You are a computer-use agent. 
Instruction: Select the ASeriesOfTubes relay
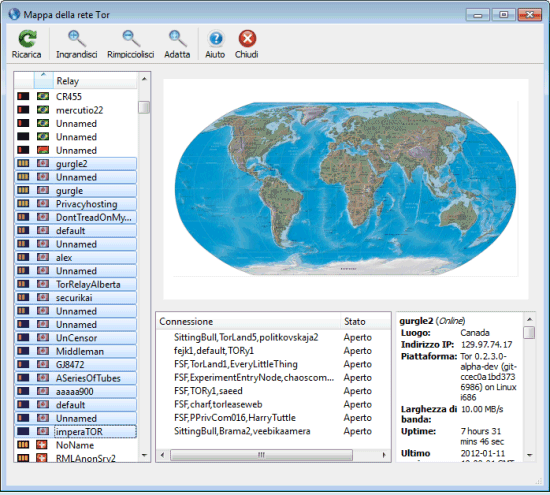(x=75, y=378)
